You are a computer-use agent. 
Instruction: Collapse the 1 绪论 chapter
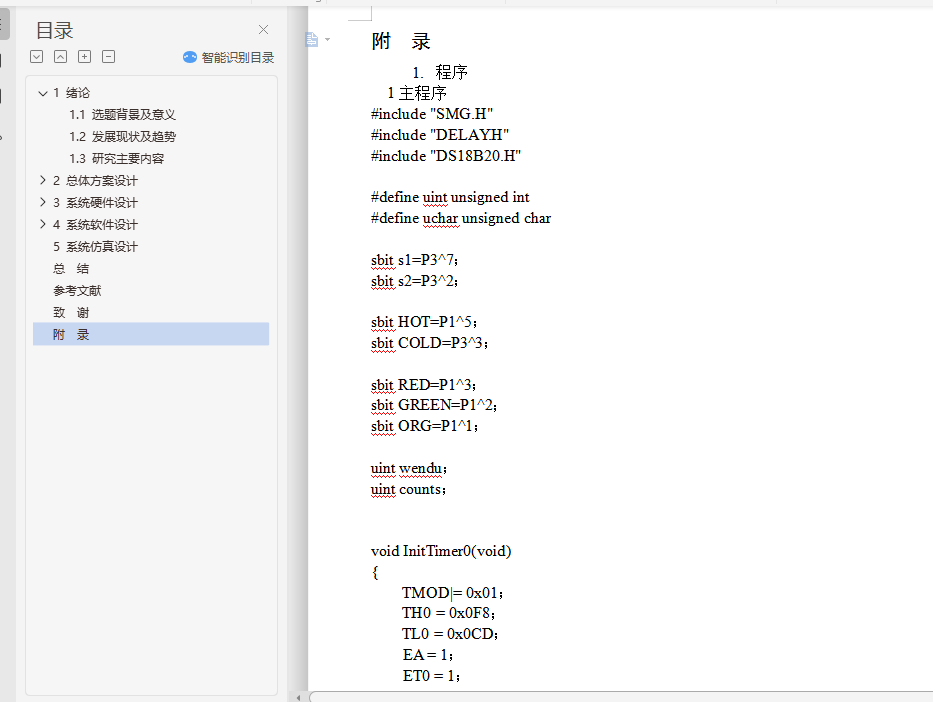pyautogui.click(x=42, y=93)
